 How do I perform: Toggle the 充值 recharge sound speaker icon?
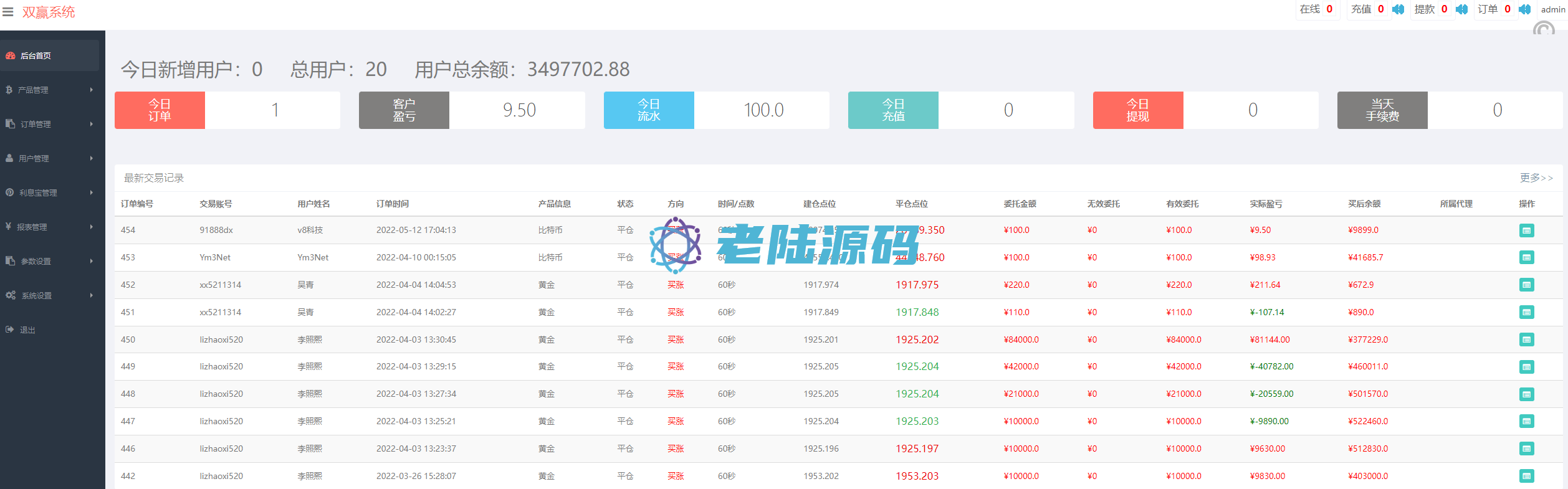click(1398, 9)
